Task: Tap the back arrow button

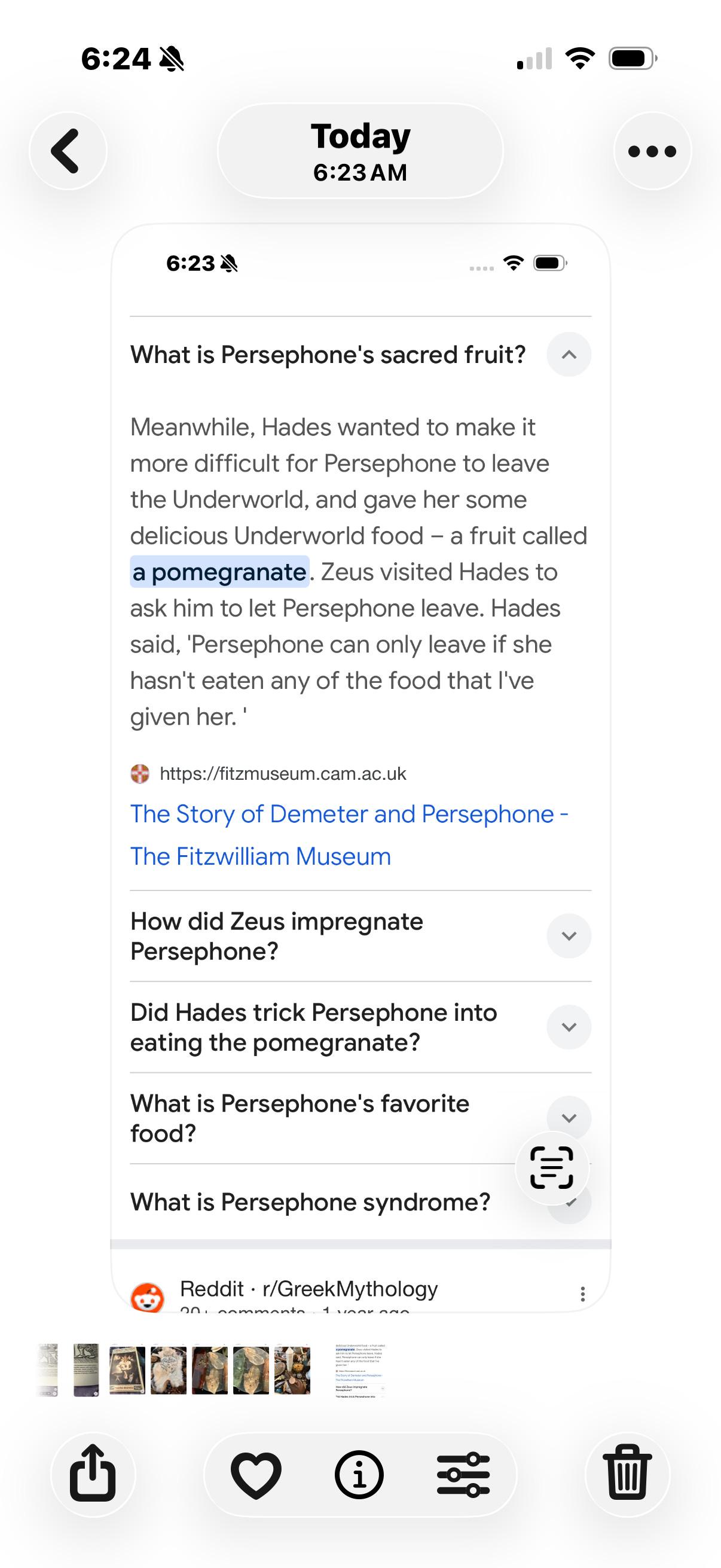Action: (x=68, y=151)
